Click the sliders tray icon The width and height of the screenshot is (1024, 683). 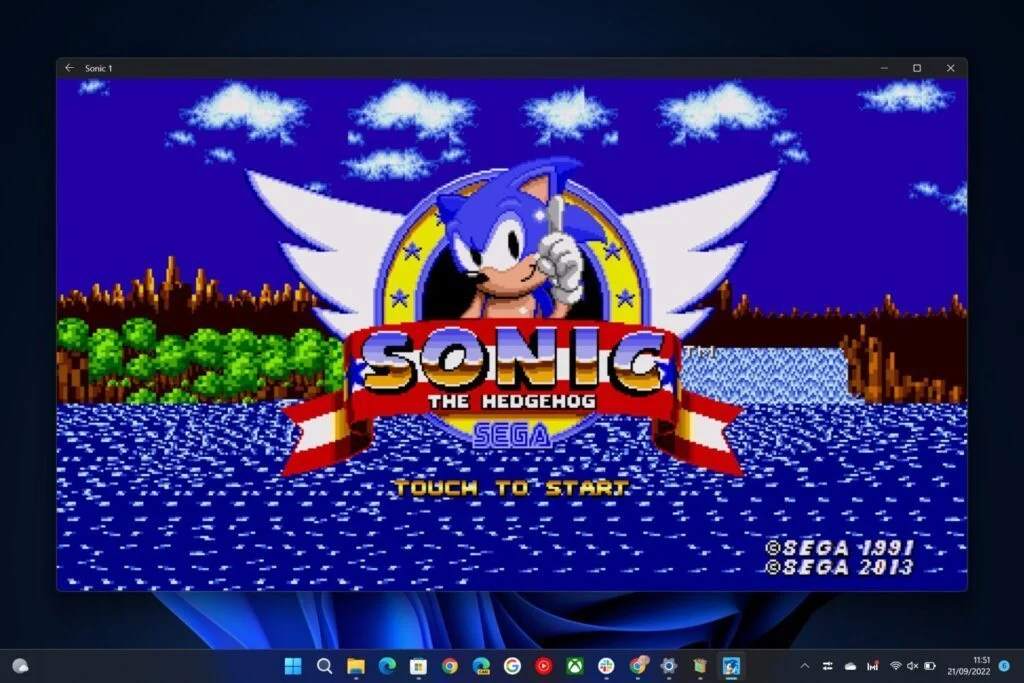827,666
